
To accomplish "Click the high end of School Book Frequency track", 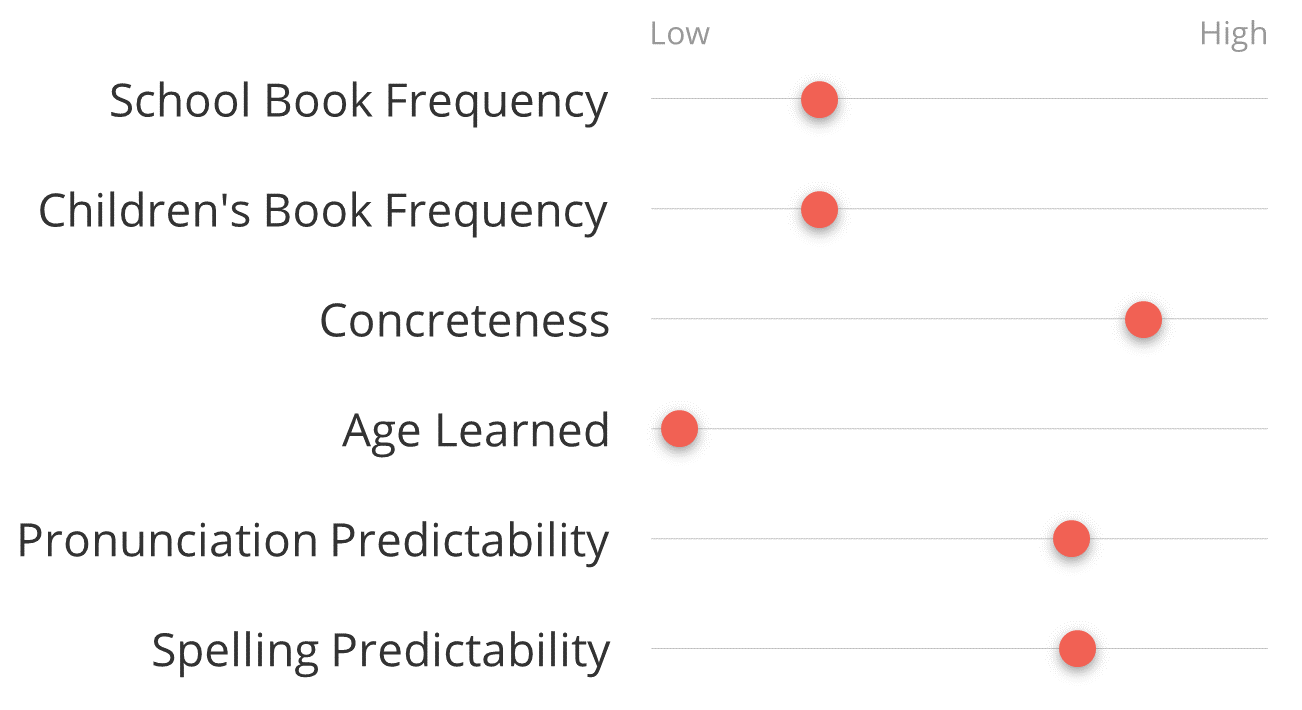I will 1260,99.
